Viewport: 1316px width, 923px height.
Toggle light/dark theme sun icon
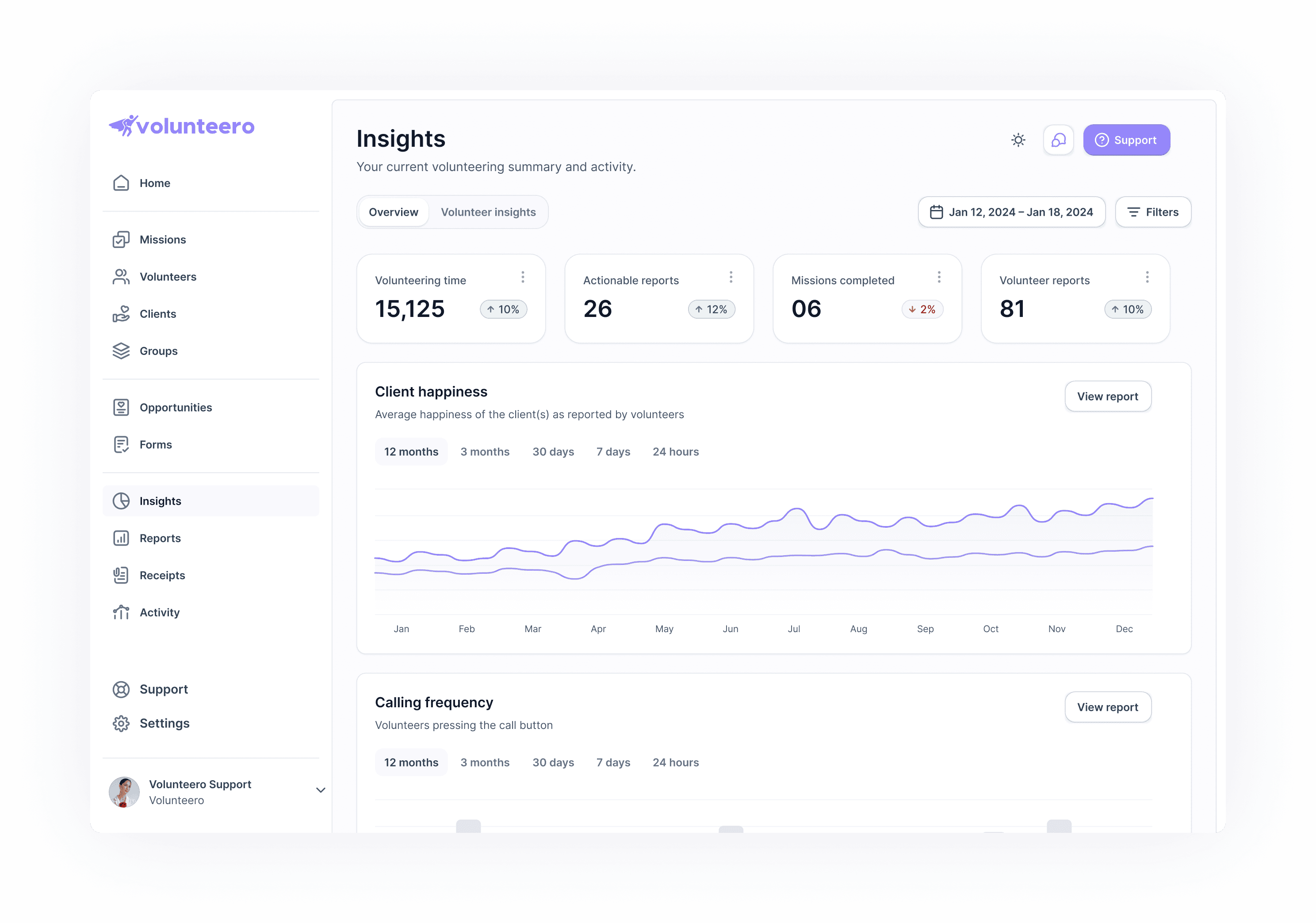click(x=1018, y=140)
